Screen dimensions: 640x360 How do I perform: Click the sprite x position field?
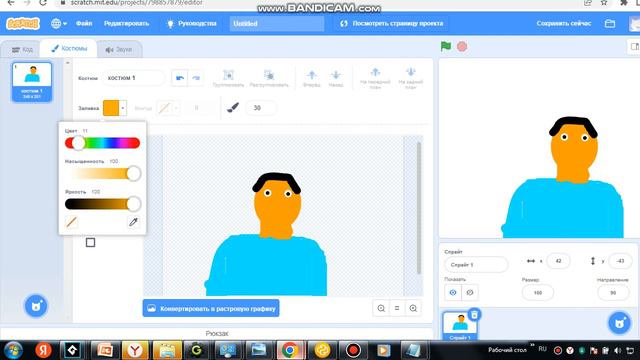pyautogui.click(x=558, y=261)
